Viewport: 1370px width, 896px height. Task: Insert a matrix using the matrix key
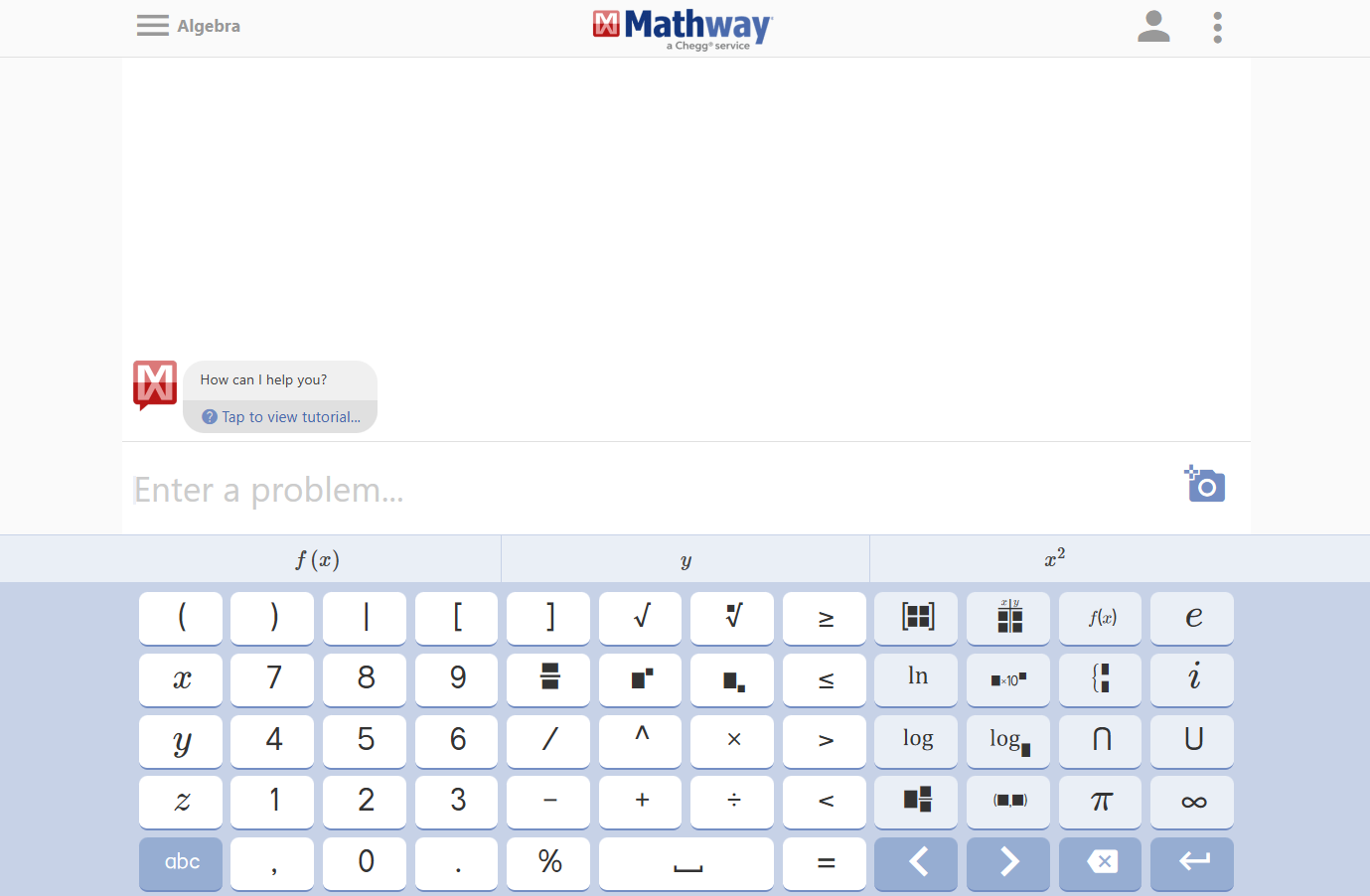(917, 618)
